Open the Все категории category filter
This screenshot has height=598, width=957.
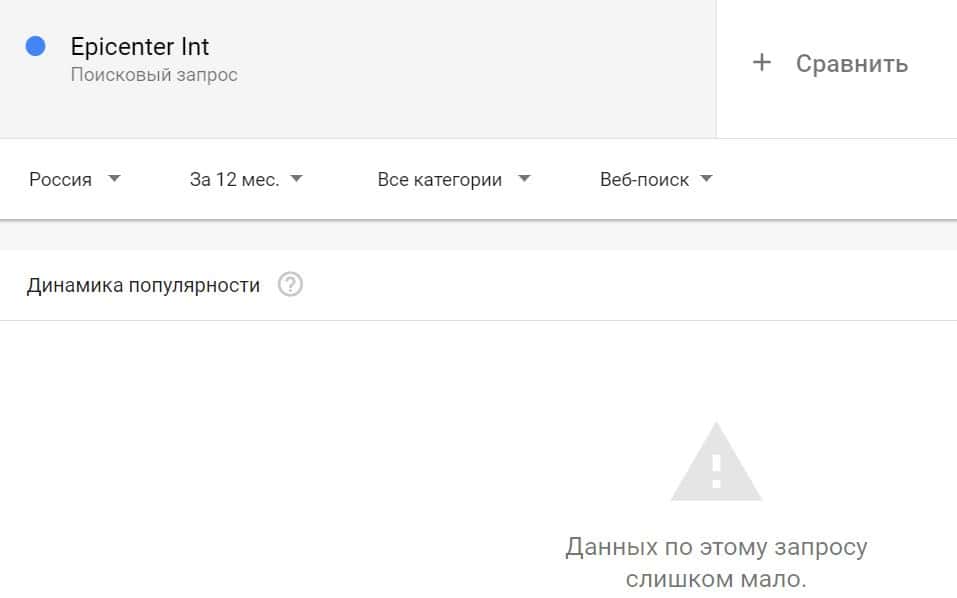[440, 180]
